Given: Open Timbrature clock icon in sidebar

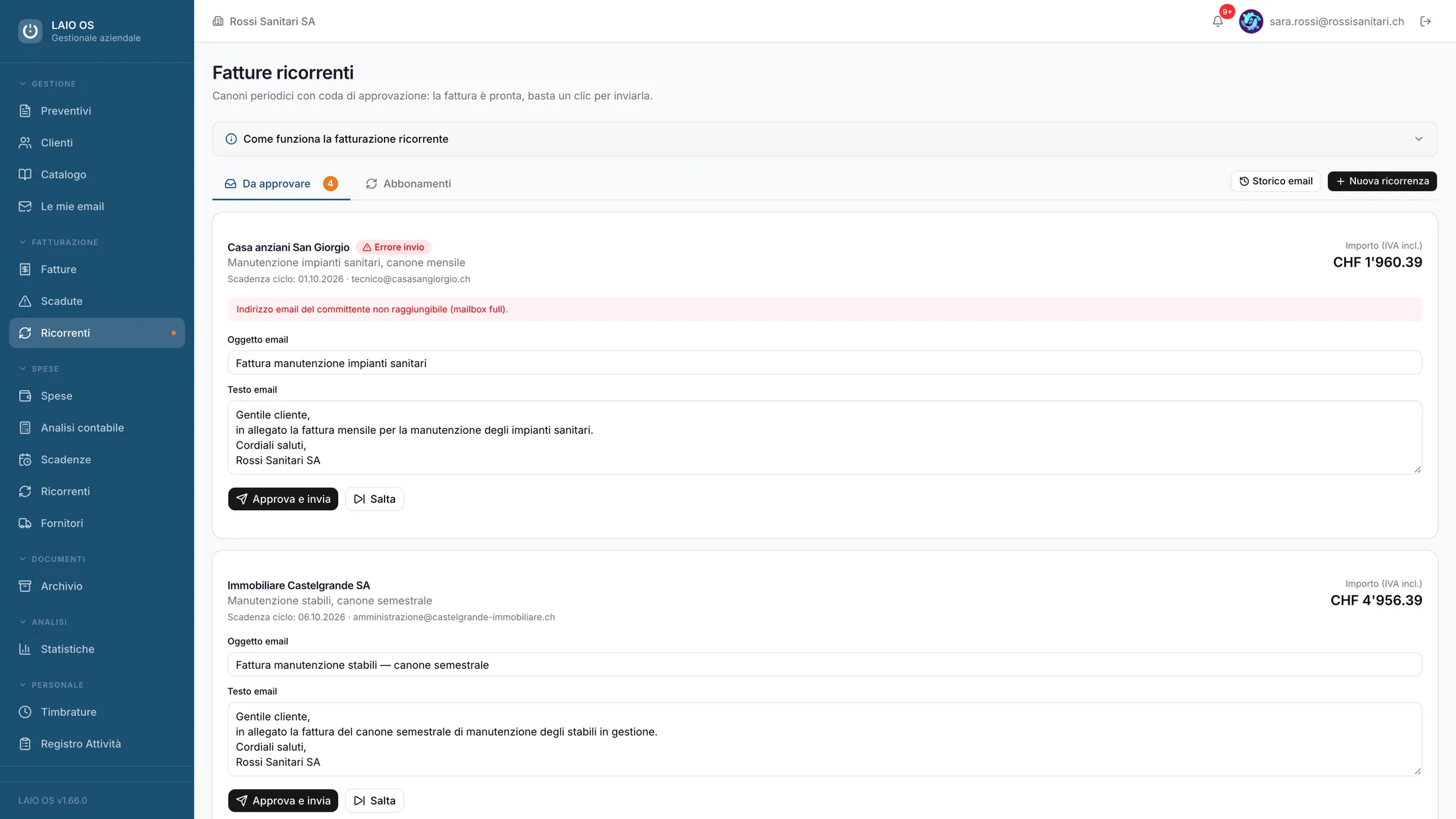Looking at the screenshot, I should pyautogui.click(x=25, y=712).
